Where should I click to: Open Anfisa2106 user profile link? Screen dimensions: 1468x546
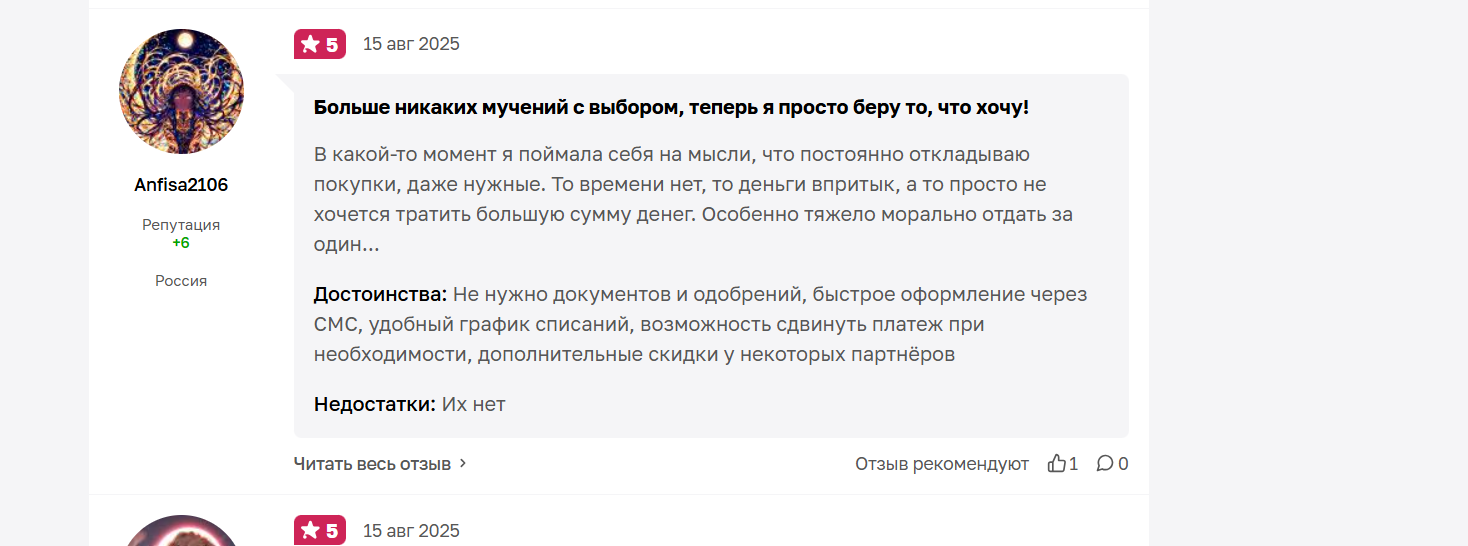[181, 185]
